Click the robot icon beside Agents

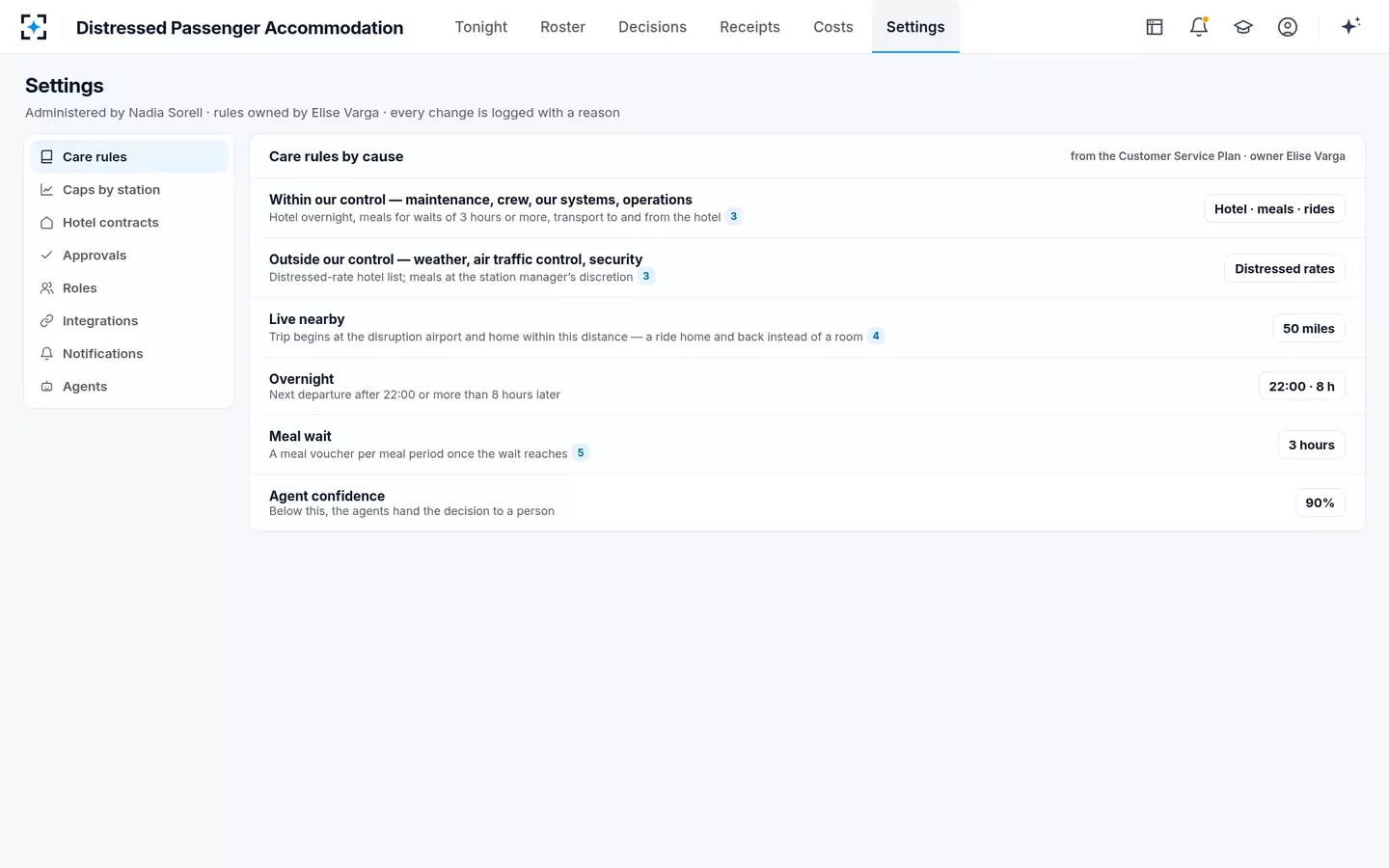coord(46,387)
